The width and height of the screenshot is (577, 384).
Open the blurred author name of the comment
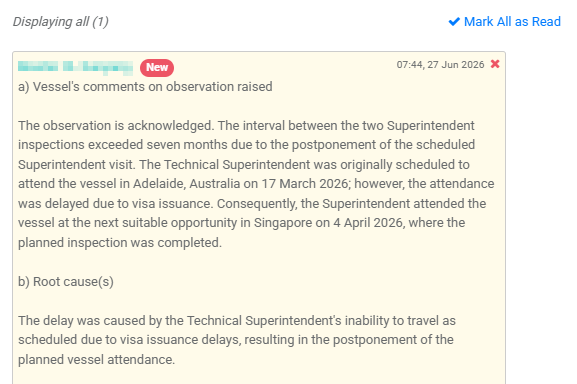tap(75, 67)
